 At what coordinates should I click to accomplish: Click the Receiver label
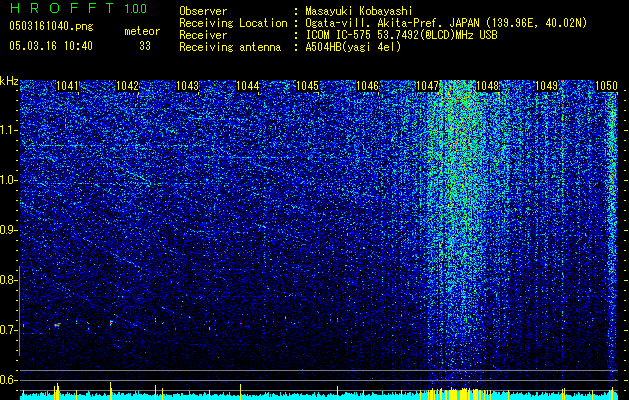pos(203,35)
